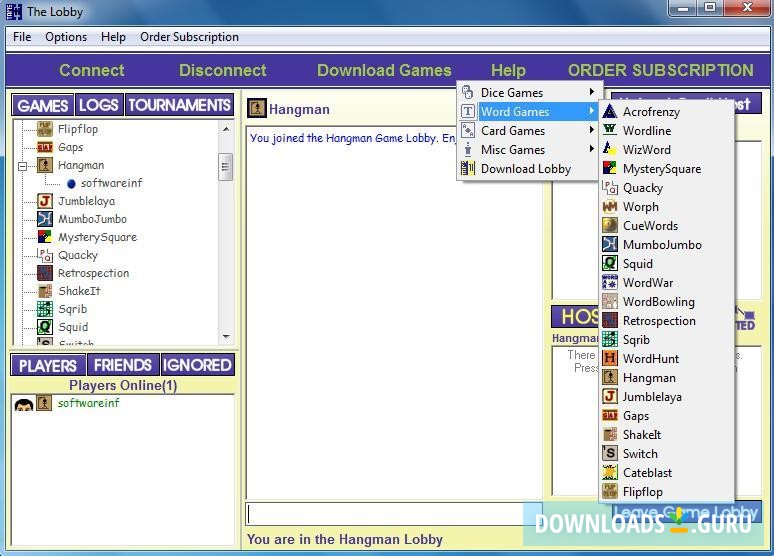
Task: Switch to the LOGS tab
Action: pos(99,105)
